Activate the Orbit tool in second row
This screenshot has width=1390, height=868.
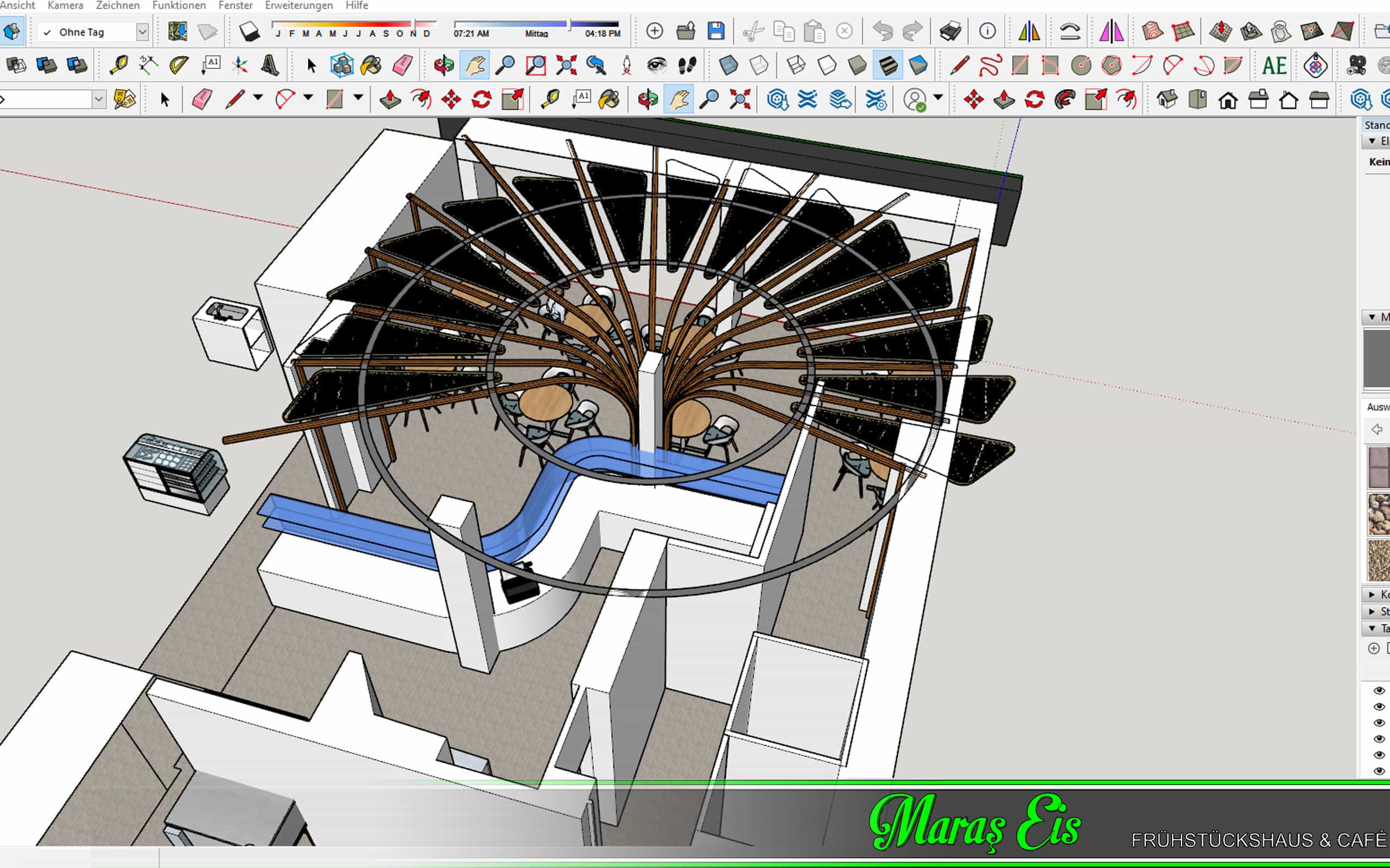[443, 66]
